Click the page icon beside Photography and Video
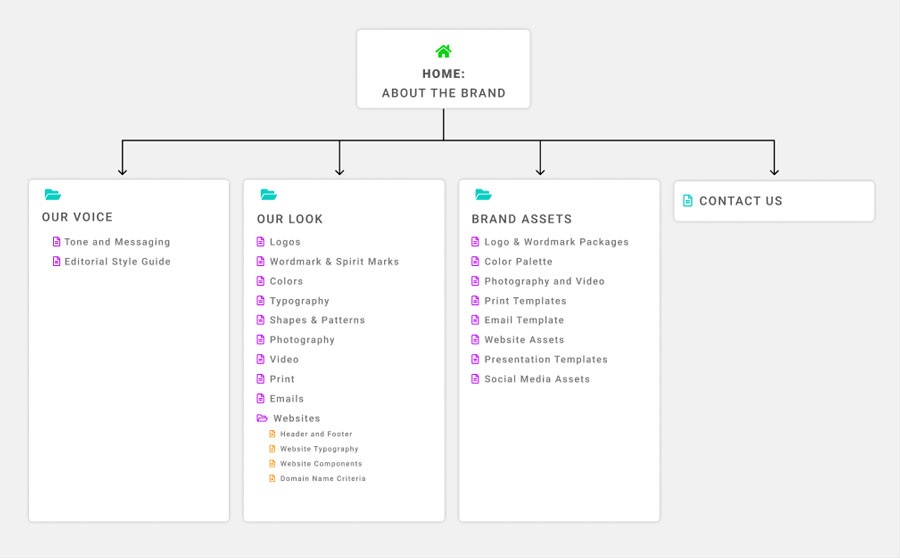 tap(475, 281)
